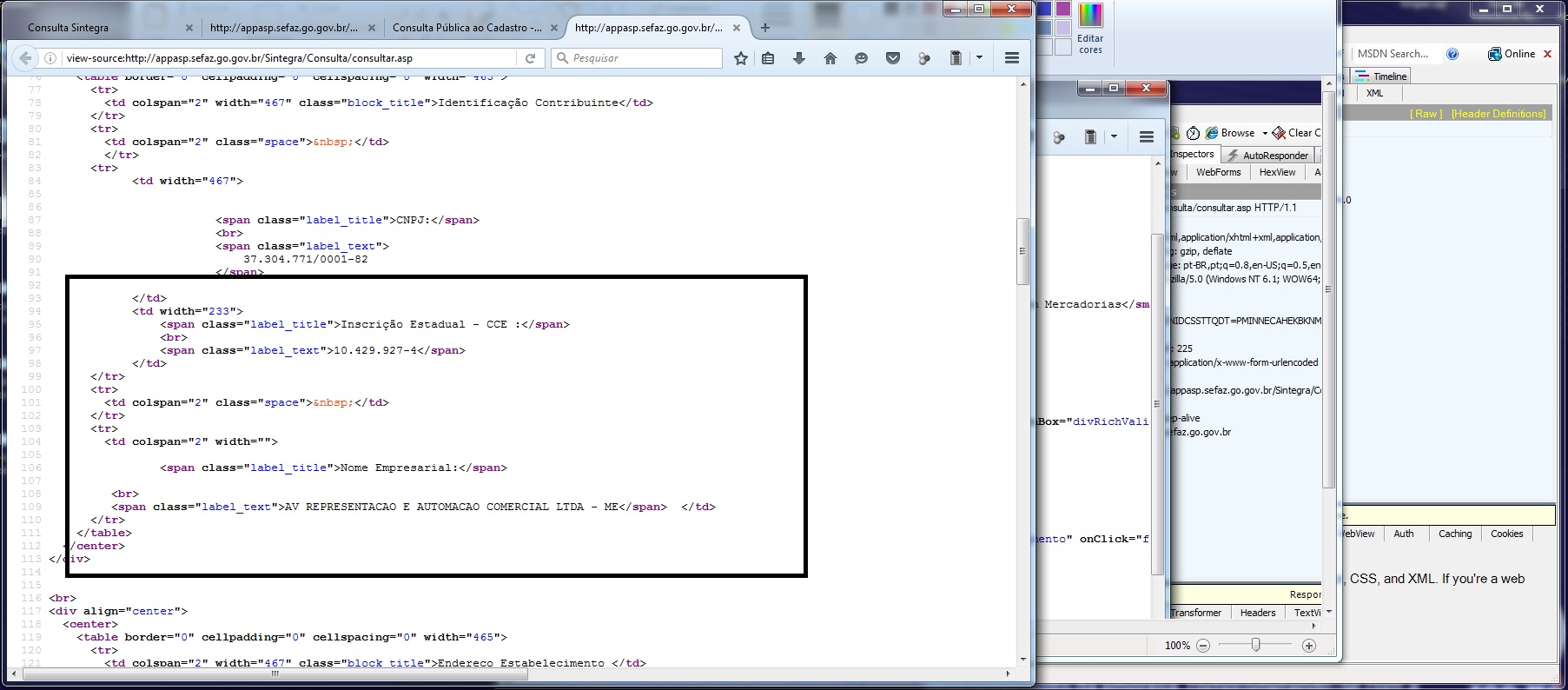The height and width of the screenshot is (690, 1568).
Task: Select the Transformer response tab
Action: tap(1195, 613)
